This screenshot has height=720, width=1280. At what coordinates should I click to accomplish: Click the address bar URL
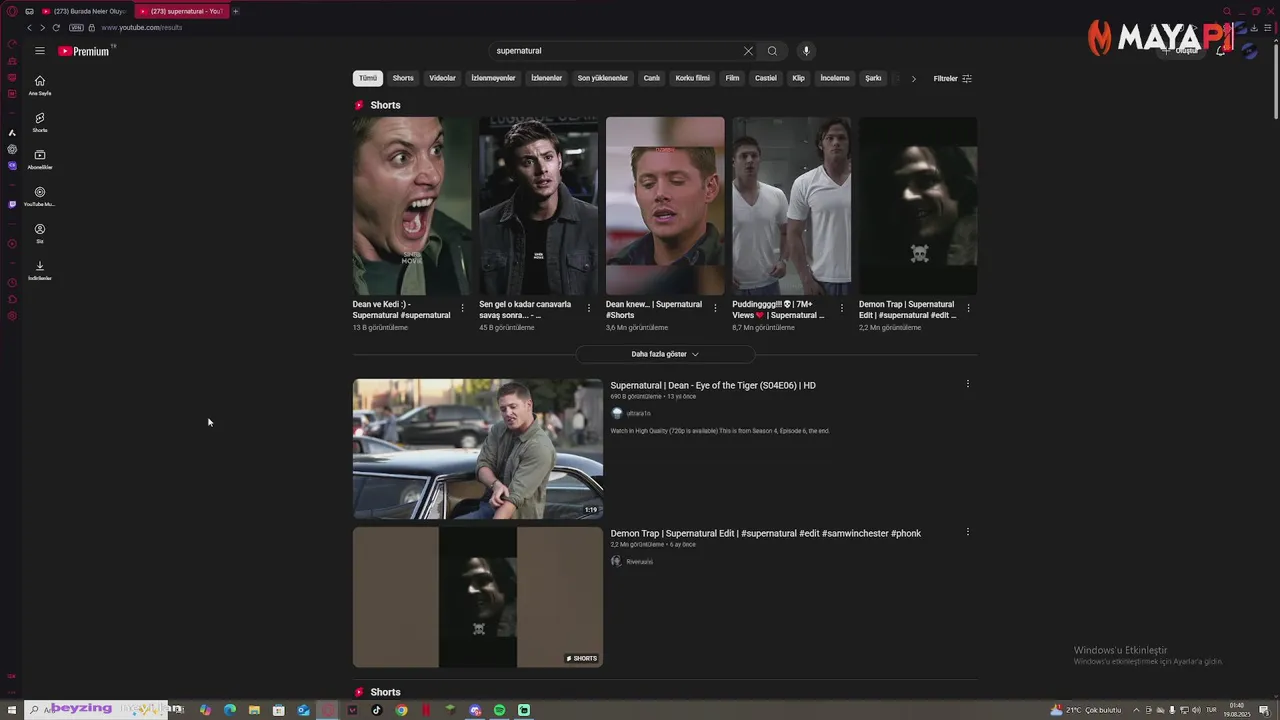click(x=142, y=28)
